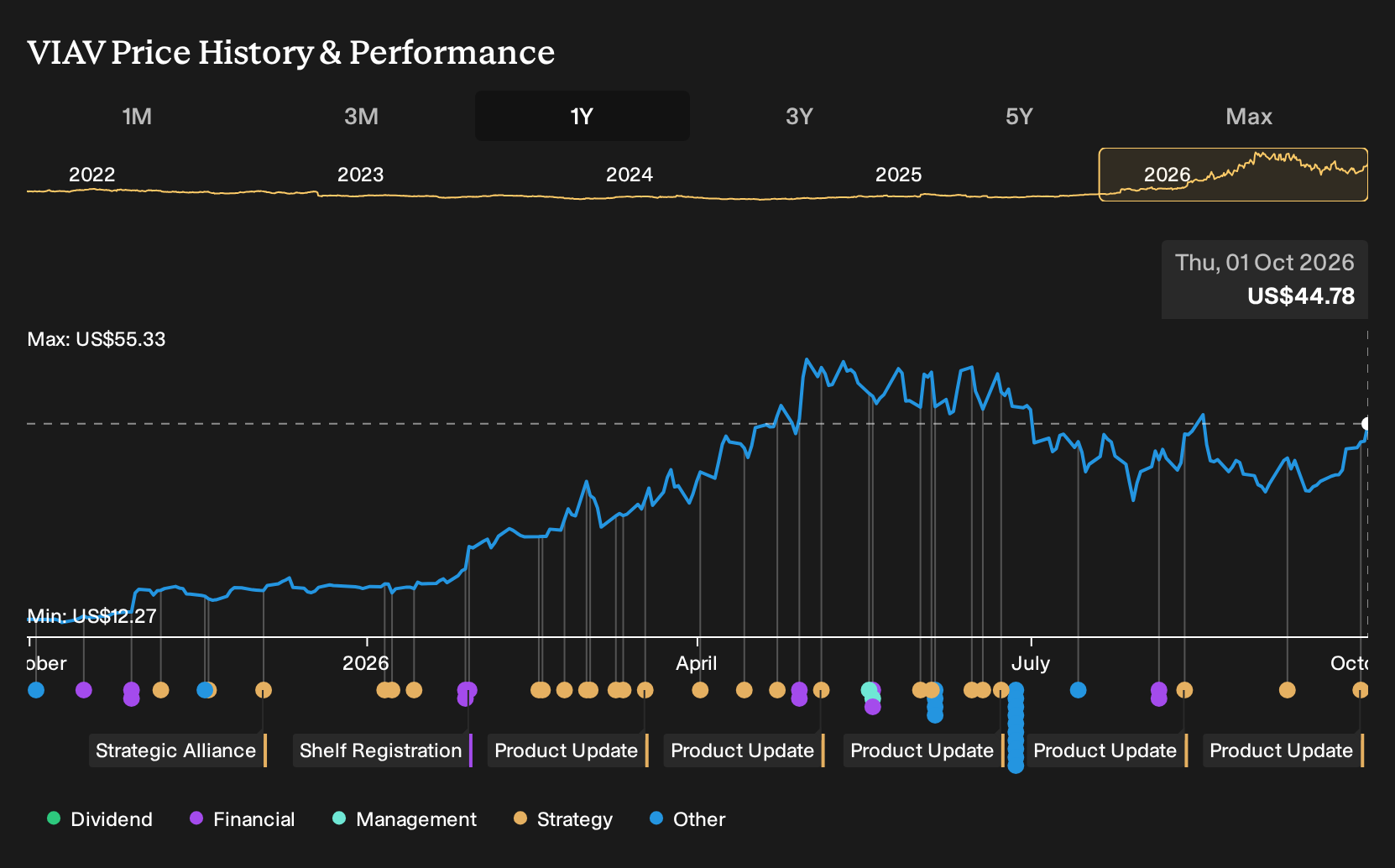Click the tall stack of blue Other dots
1395x868 pixels.
(1016, 728)
